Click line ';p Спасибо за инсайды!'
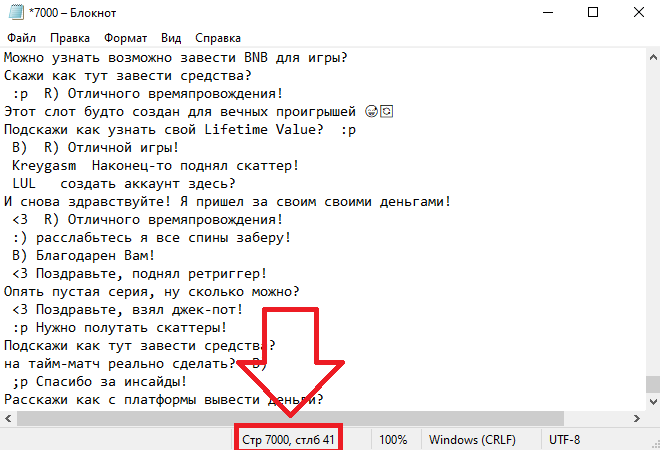Viewport: 660px width, 450px height. 99,382
